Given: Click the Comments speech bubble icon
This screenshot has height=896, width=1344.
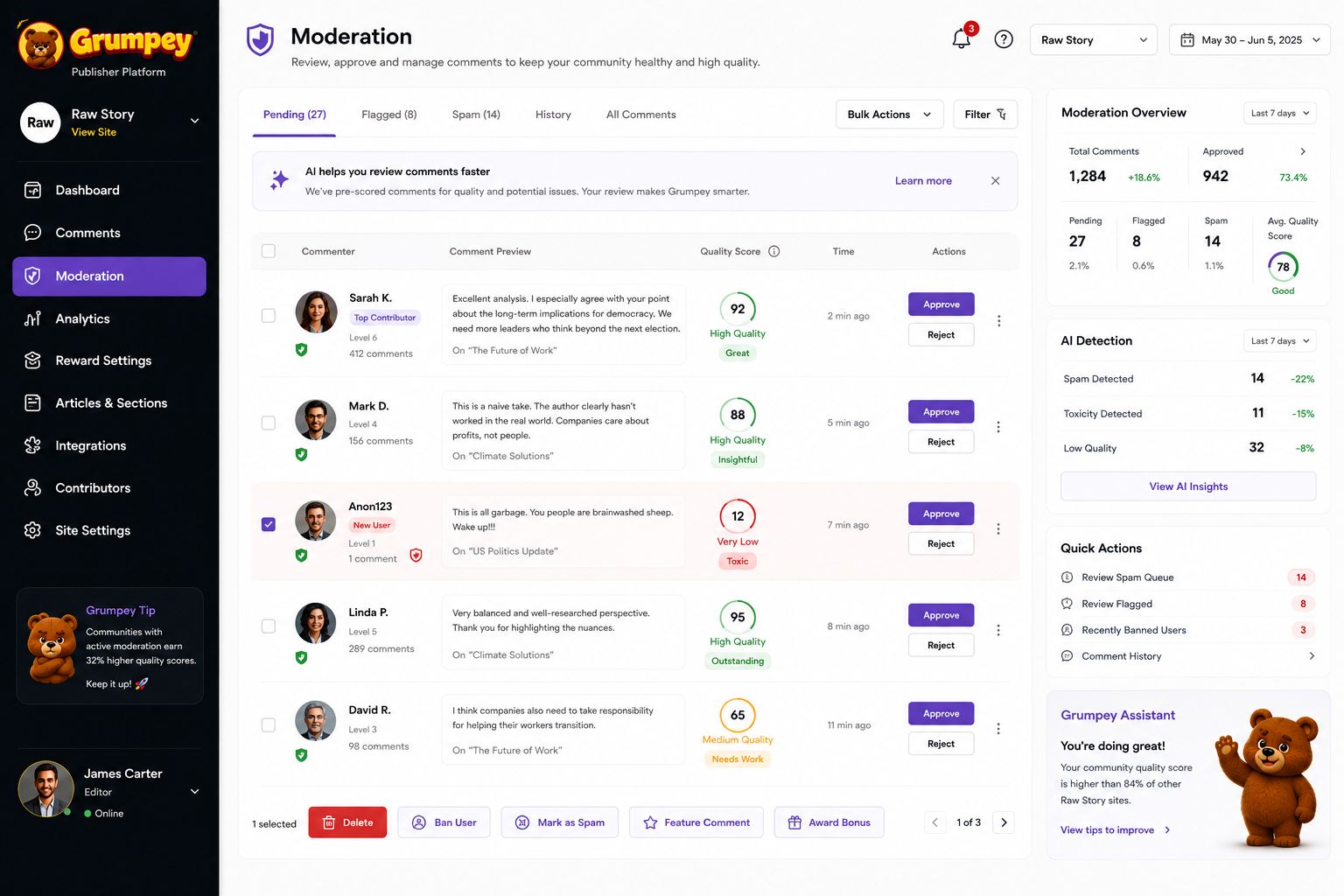Looking at the screenshot, I should pos(33,233).
